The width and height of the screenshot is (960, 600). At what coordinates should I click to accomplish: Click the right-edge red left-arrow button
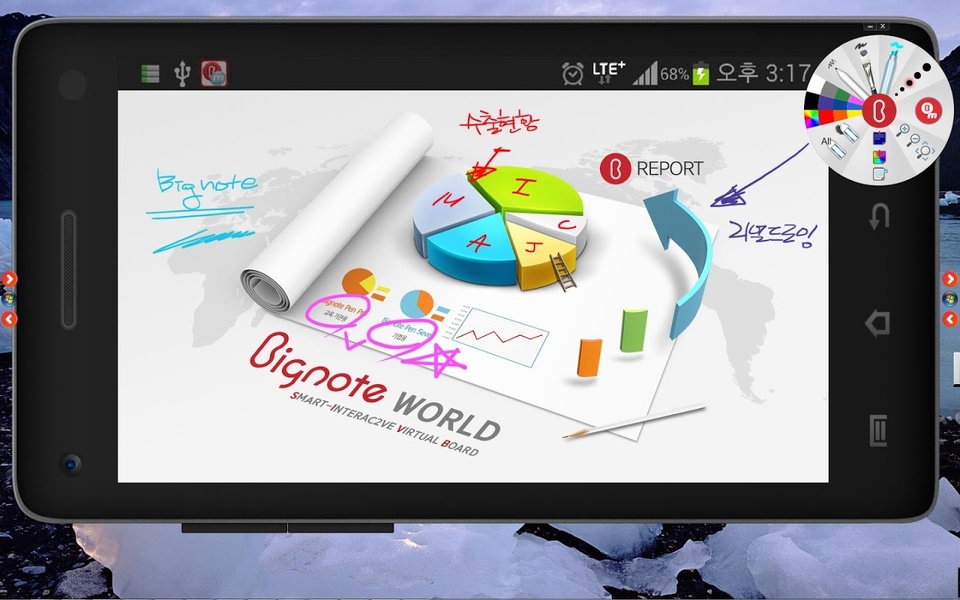coord(950,319)
